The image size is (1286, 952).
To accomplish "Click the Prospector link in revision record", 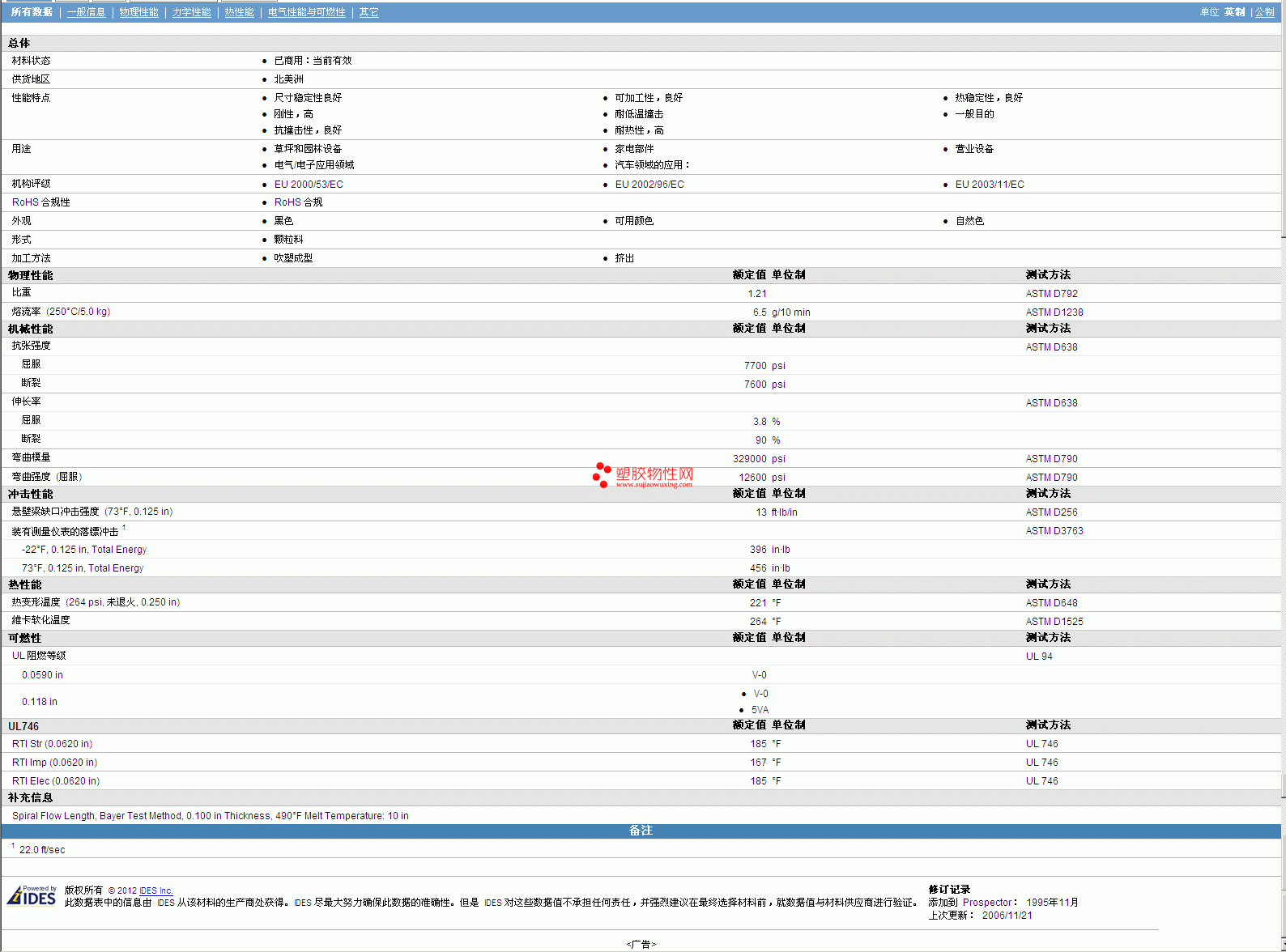I will point(986,903).
